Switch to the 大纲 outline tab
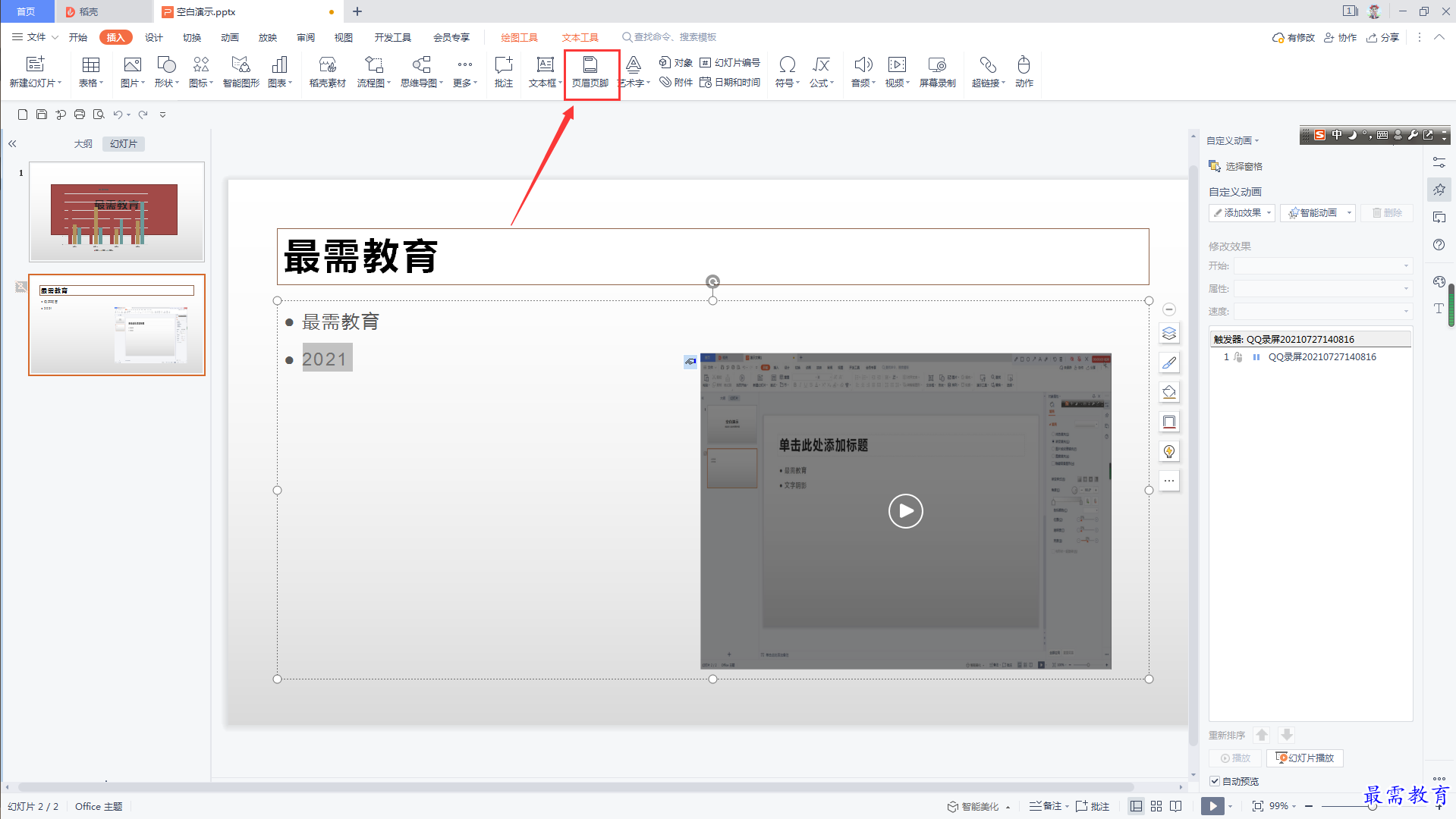The width and height of the screenshot is (1456, 819). tap(83, 143)
